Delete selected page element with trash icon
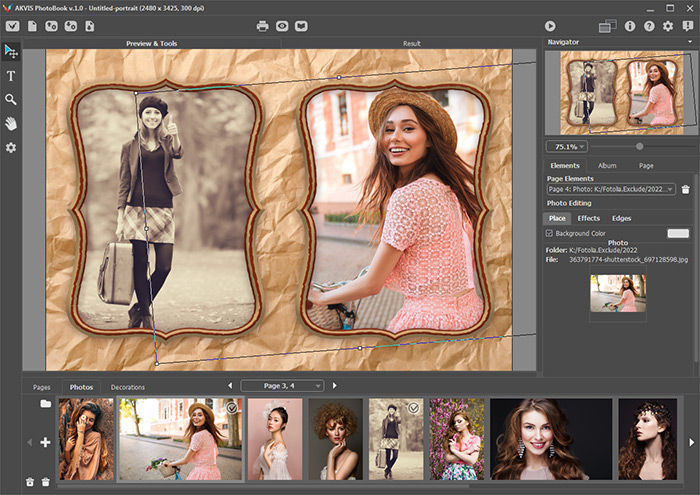Image resolution: width=700 pixels, height=495 pixels. coord(686,190)
